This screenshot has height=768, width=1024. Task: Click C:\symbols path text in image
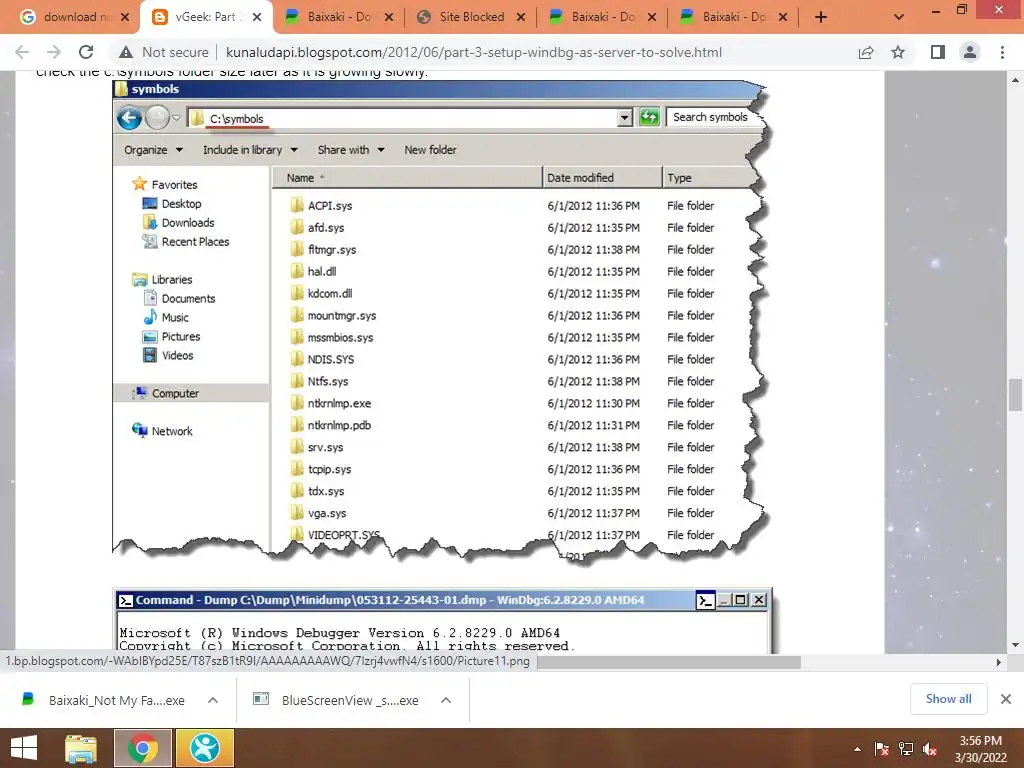click(236, 118)
